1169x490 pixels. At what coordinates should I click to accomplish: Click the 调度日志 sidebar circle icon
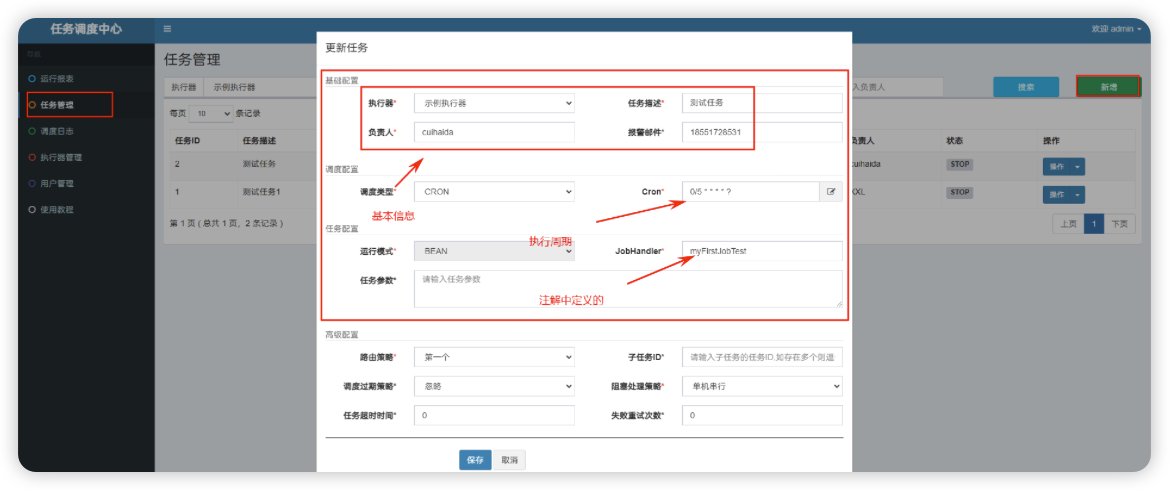(31, 131)
